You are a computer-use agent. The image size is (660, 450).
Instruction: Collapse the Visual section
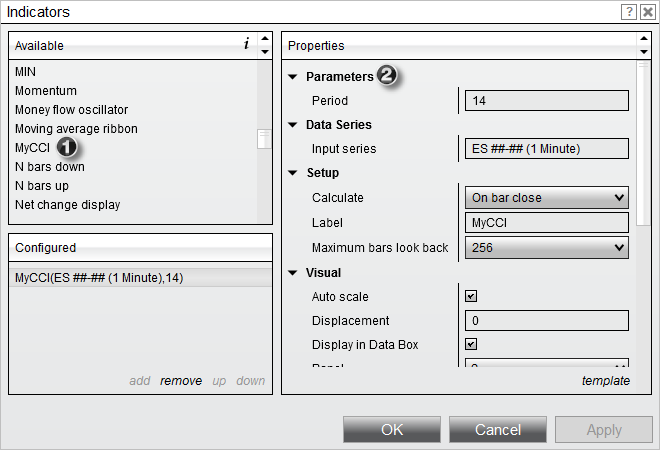click(293, 273)
